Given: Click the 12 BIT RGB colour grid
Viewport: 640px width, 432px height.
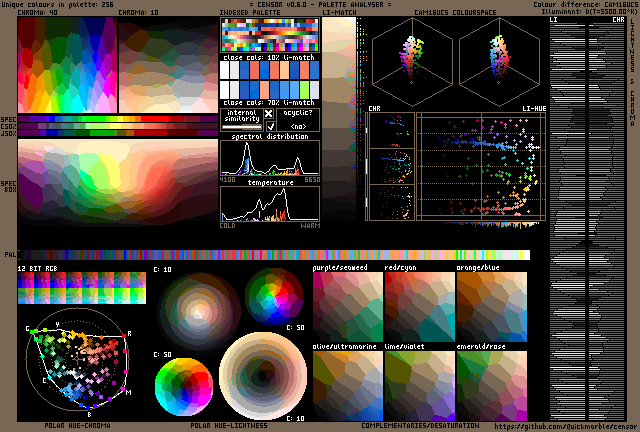Looking at the screenshot, I should coord(82,288).
